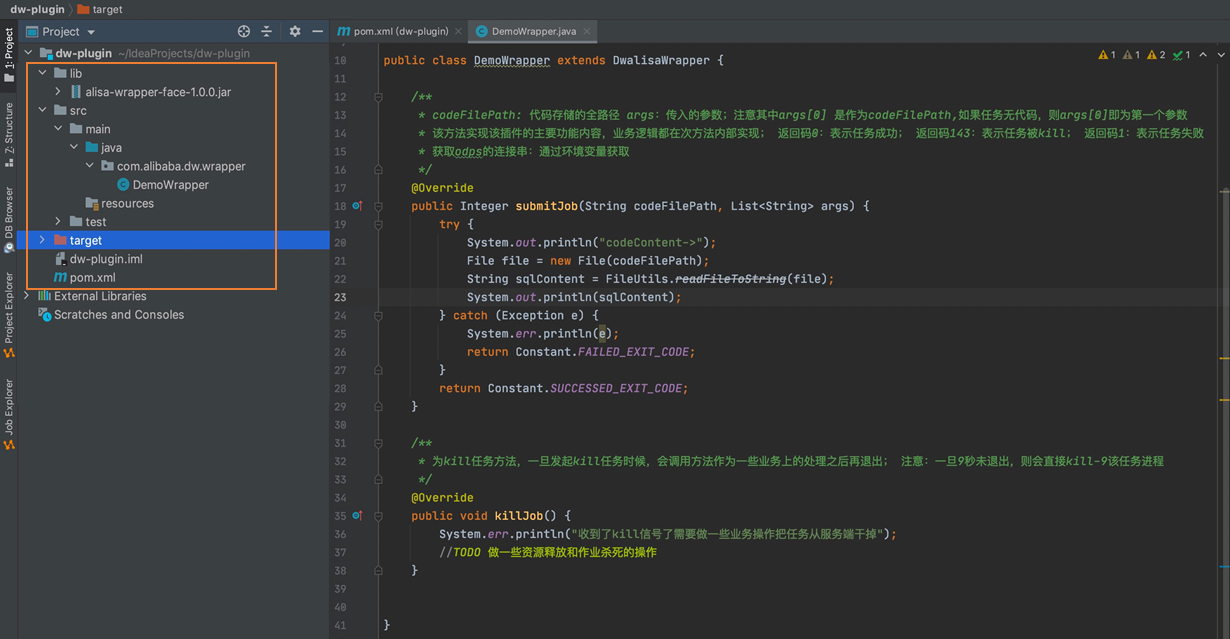
Task: Click the Scratches and Consoles icon
Action: pos(44,314)
